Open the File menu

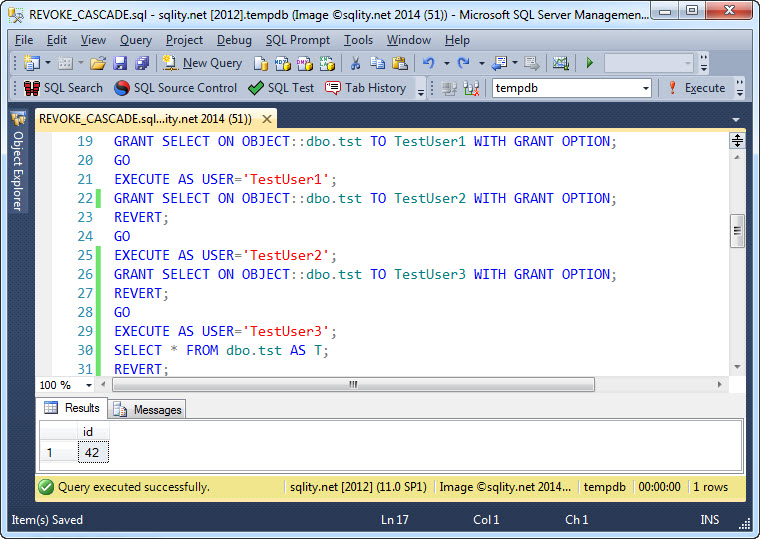[24, 40]
